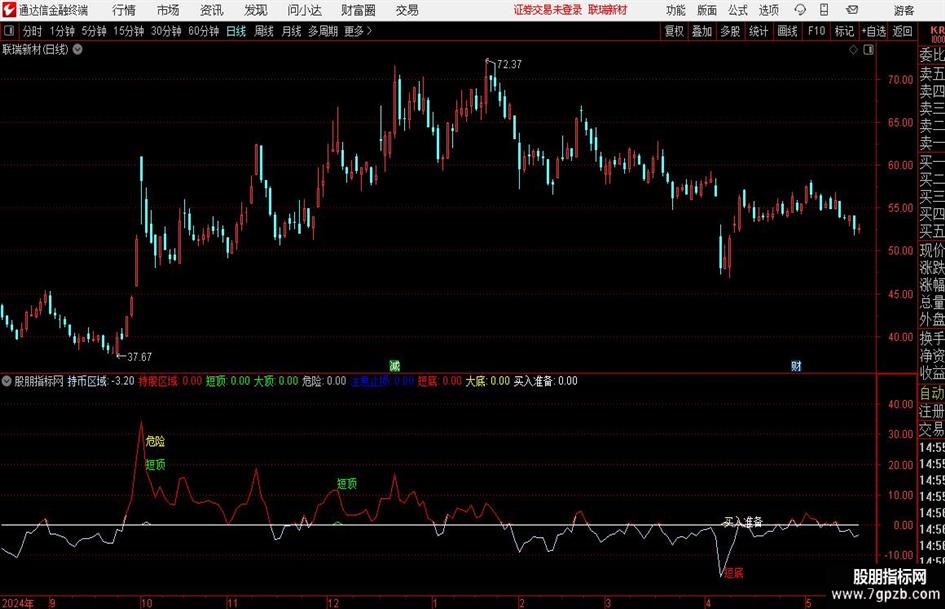The image size is (945, 609).
Task: Expand 更多 period options
Action: coord(357,31)
